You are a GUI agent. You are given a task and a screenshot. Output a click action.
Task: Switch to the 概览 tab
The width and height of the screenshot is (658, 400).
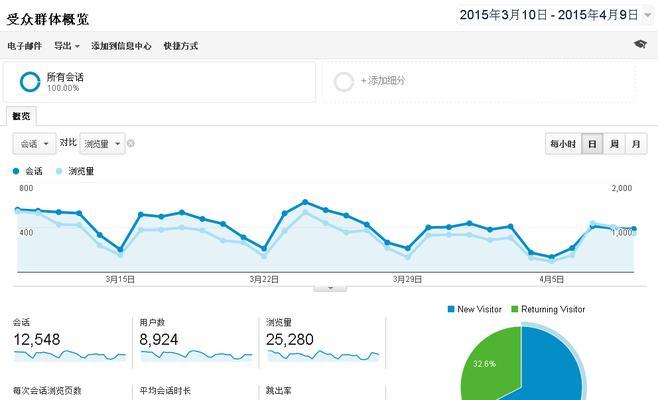tap(21, 116)
